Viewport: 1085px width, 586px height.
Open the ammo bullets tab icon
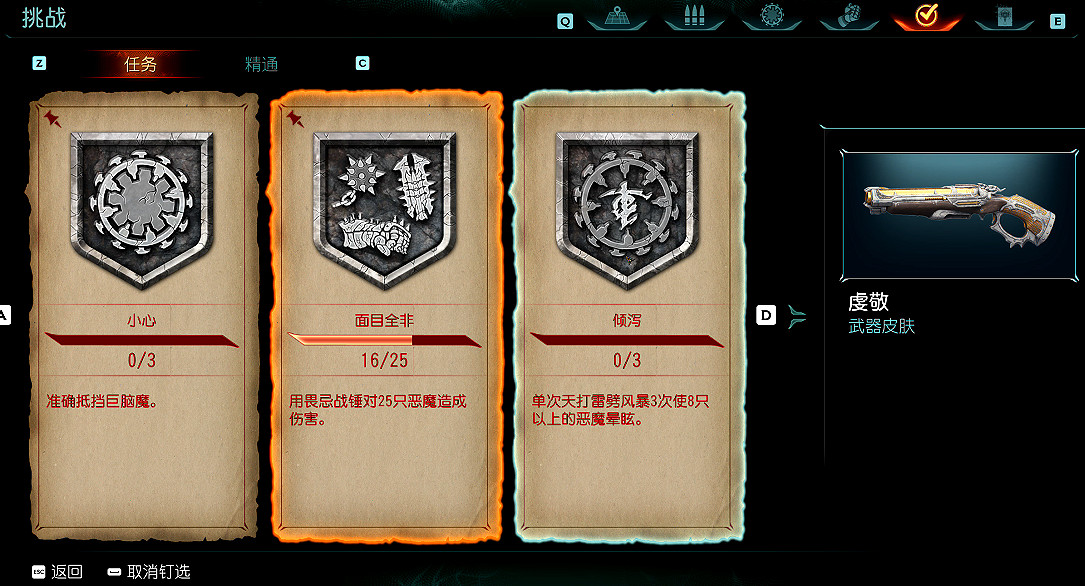tap(694, 17)
